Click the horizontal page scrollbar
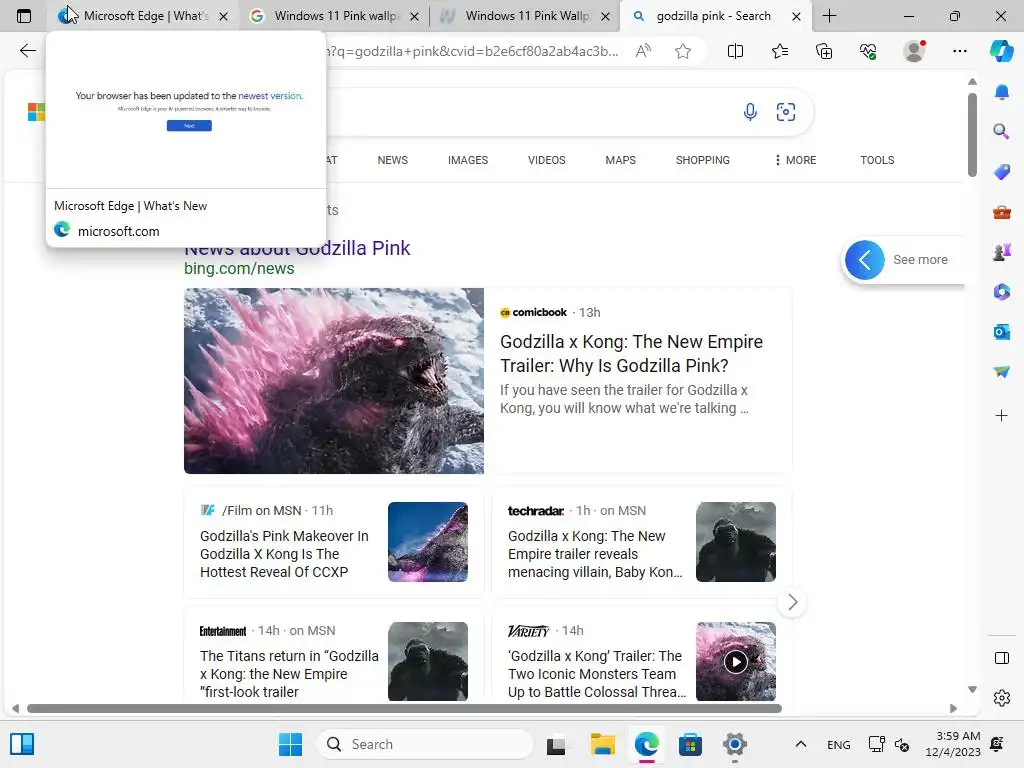Screen dimensions: 1024x768 coord(404,708)
